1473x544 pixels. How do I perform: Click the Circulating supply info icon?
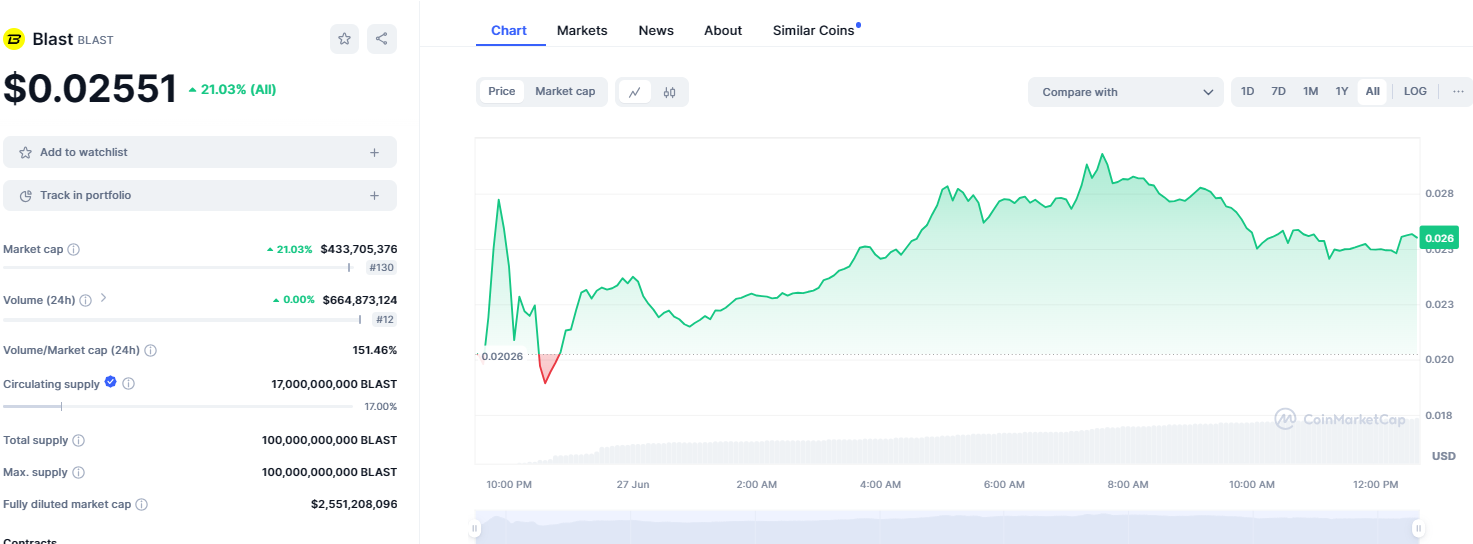[128, 383]
